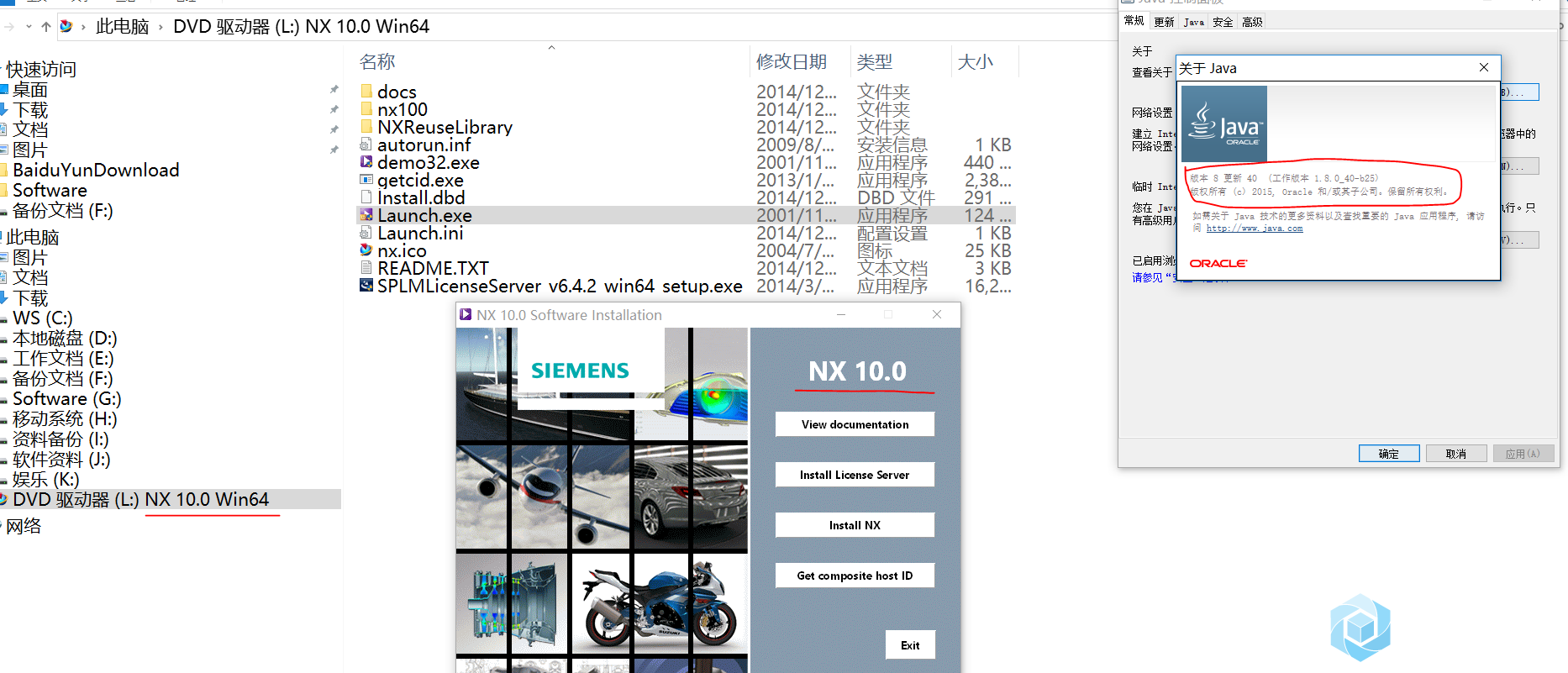Select the Launch.ini file icon

[x=366, y=232]
